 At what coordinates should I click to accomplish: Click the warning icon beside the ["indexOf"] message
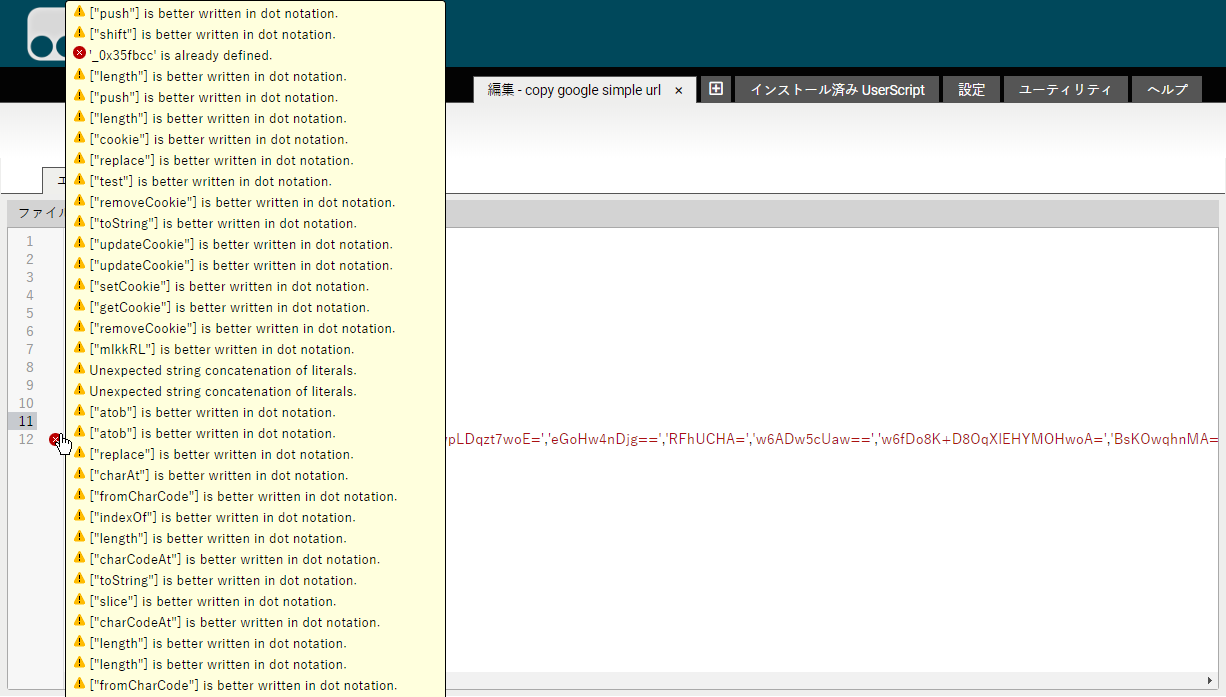click(x=79, y=517)
